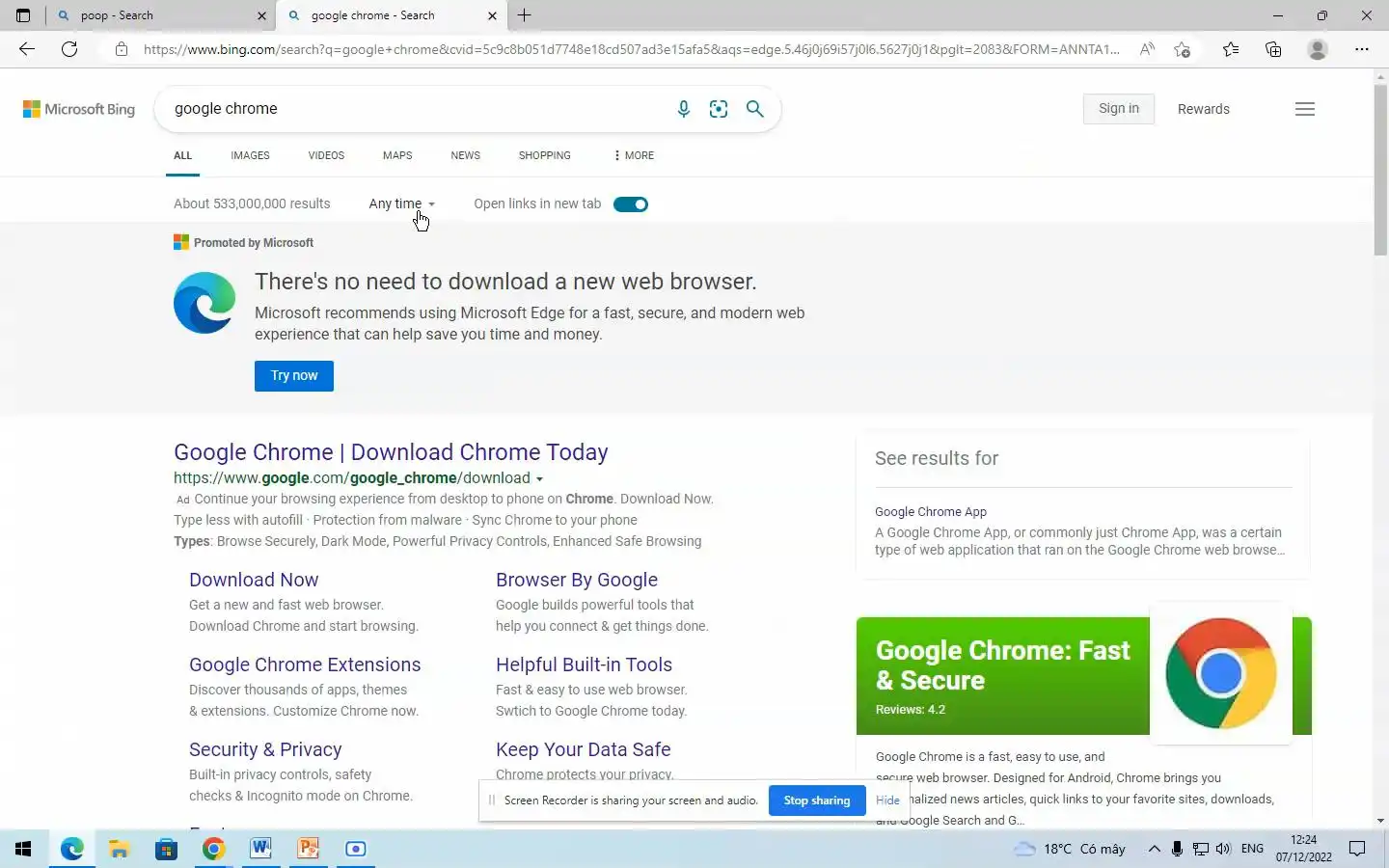Close the poop - Search tab
The width and height of the screenshot is (1389, 868).
(261, 15)
